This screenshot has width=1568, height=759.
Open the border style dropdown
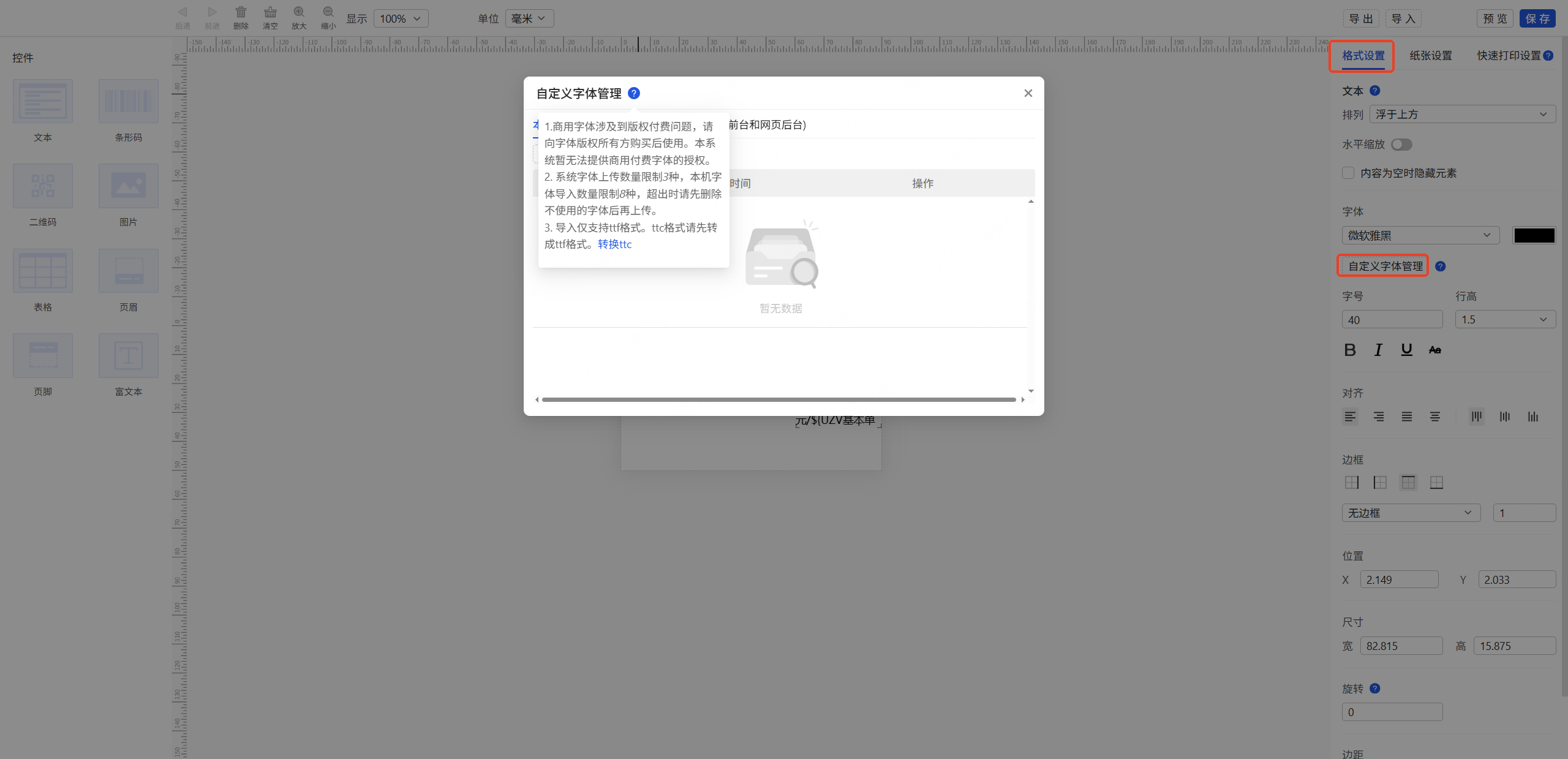[1411, 513]
